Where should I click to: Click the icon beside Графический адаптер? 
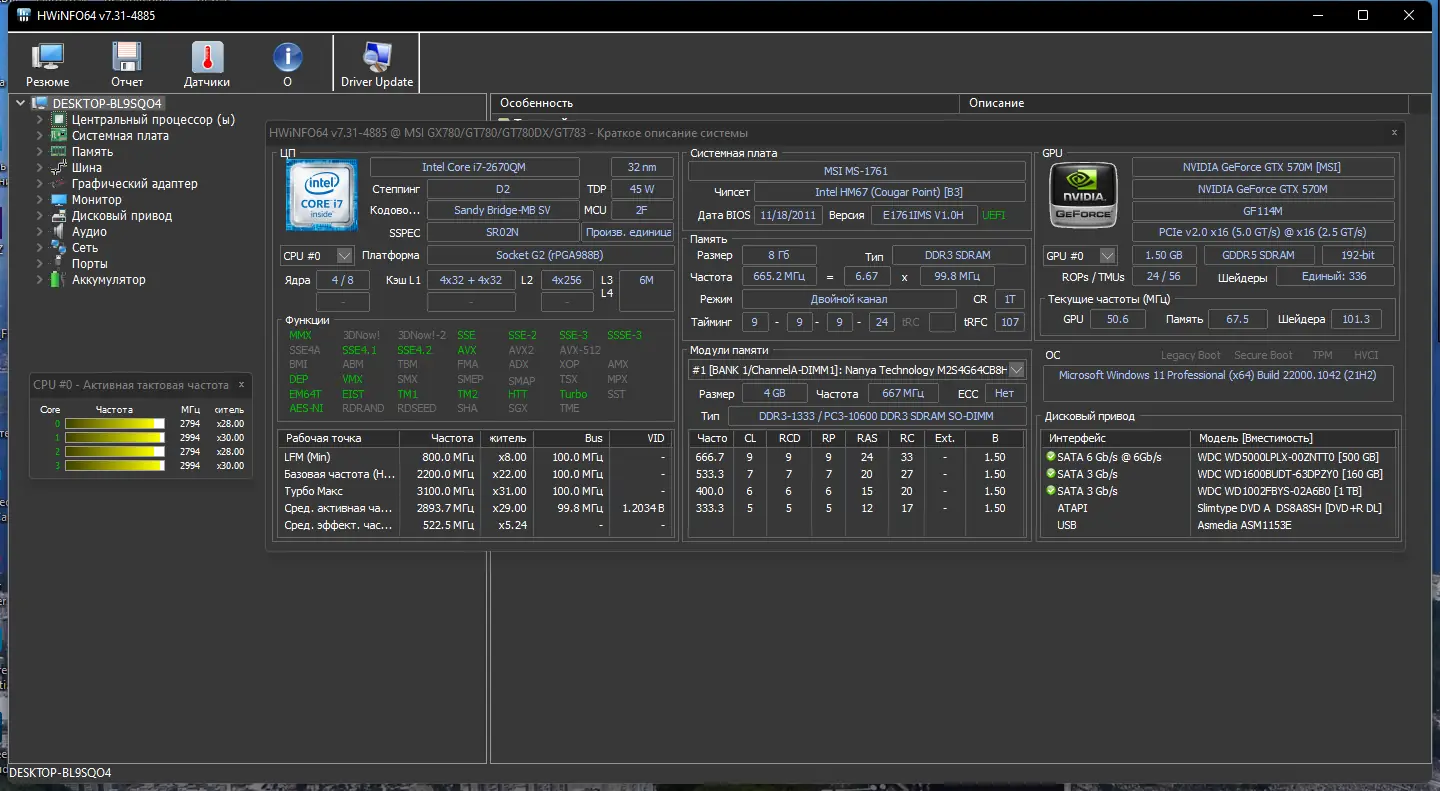pos(59,183)
